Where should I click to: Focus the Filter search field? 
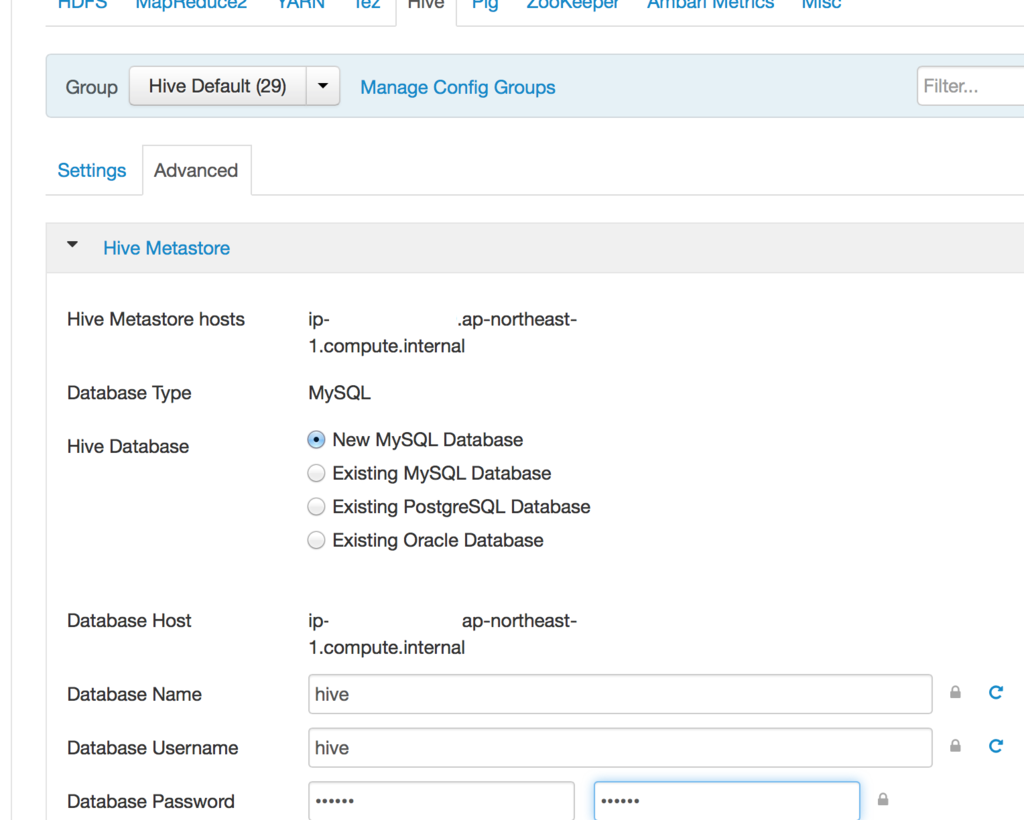970,86
